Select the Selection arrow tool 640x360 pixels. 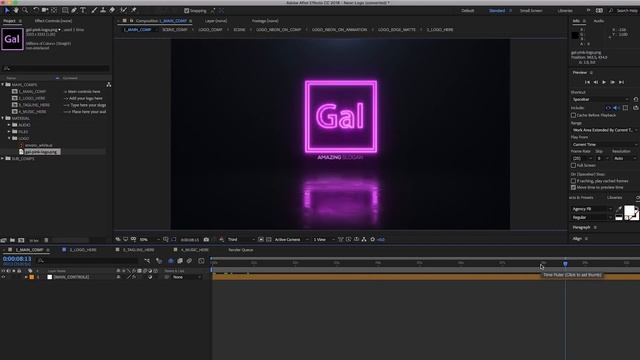7,10
